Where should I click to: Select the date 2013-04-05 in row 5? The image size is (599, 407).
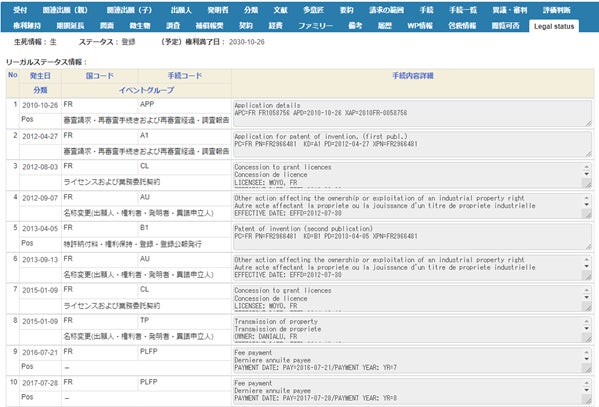pos(40,229)
